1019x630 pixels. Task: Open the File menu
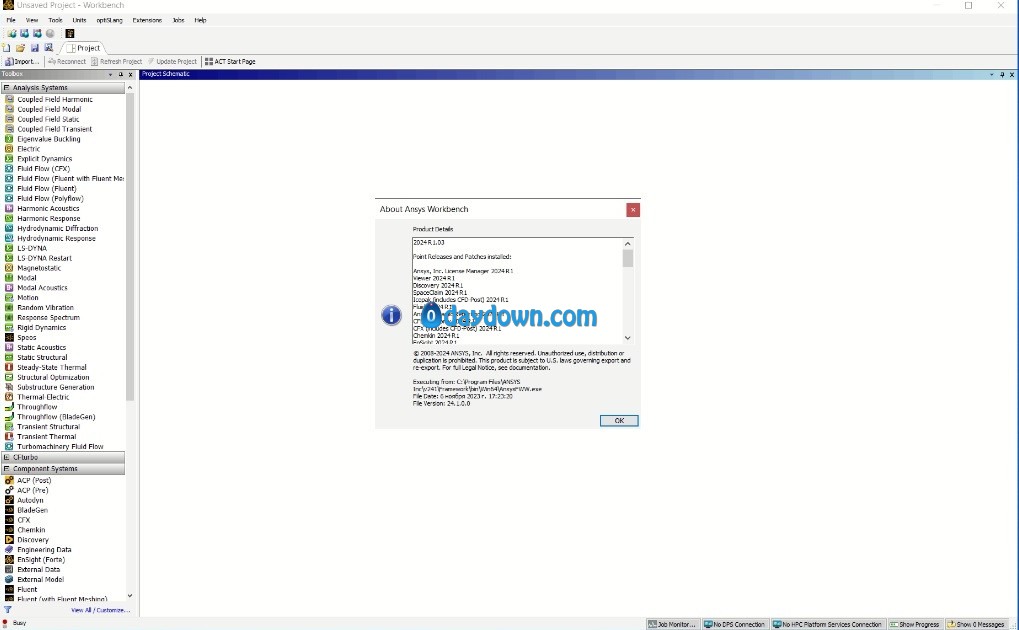click(x=11, y=20)
